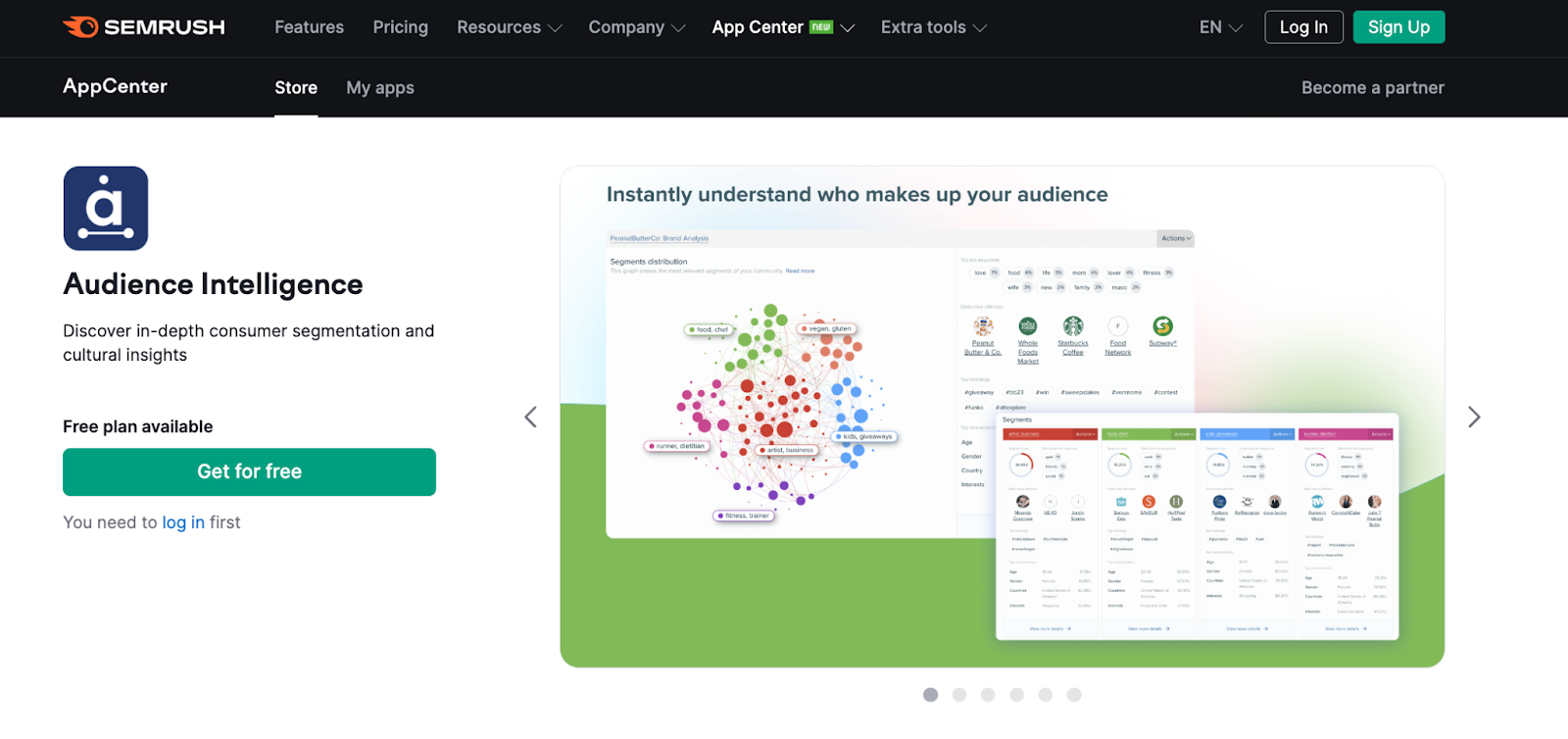The width and height of the screenshot is (1568, 739).
Task: Click the Free plan available text
Action: pos(138,426)
